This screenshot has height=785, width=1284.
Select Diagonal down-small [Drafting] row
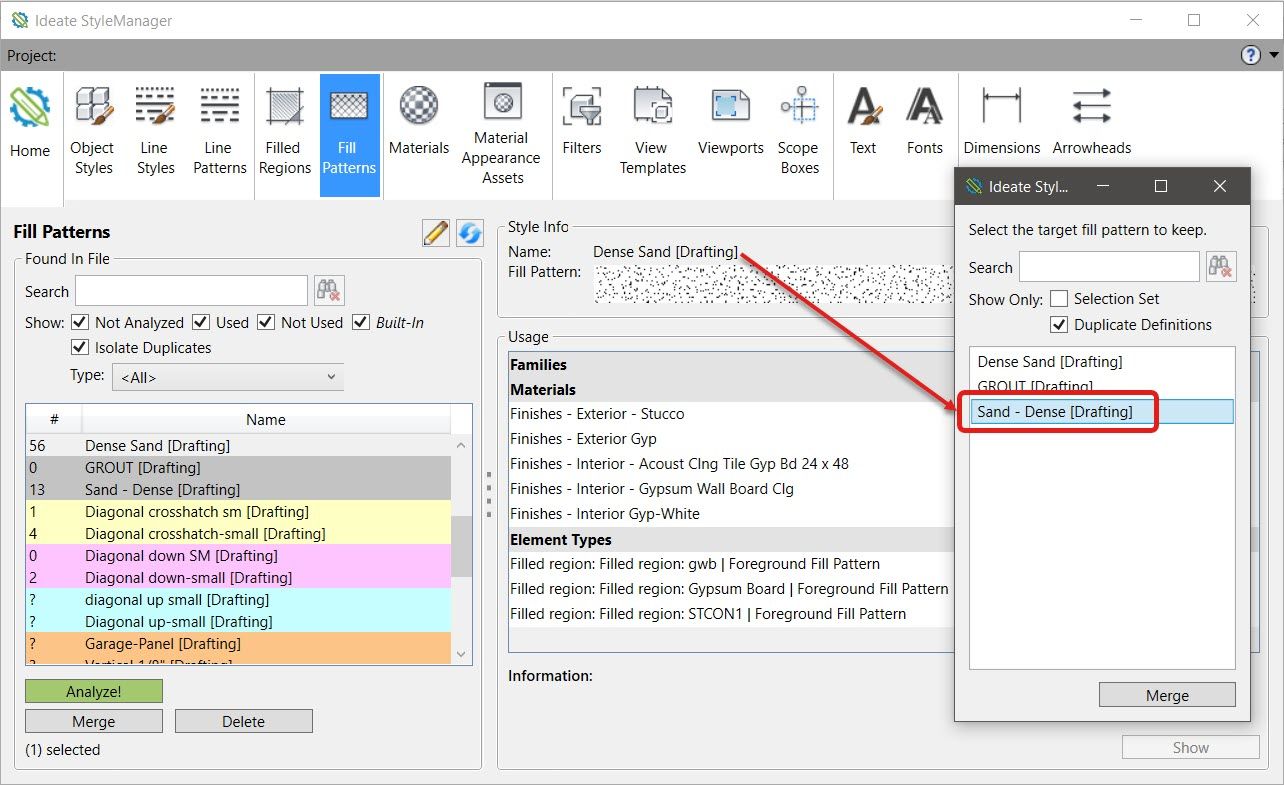pos(239,577)
